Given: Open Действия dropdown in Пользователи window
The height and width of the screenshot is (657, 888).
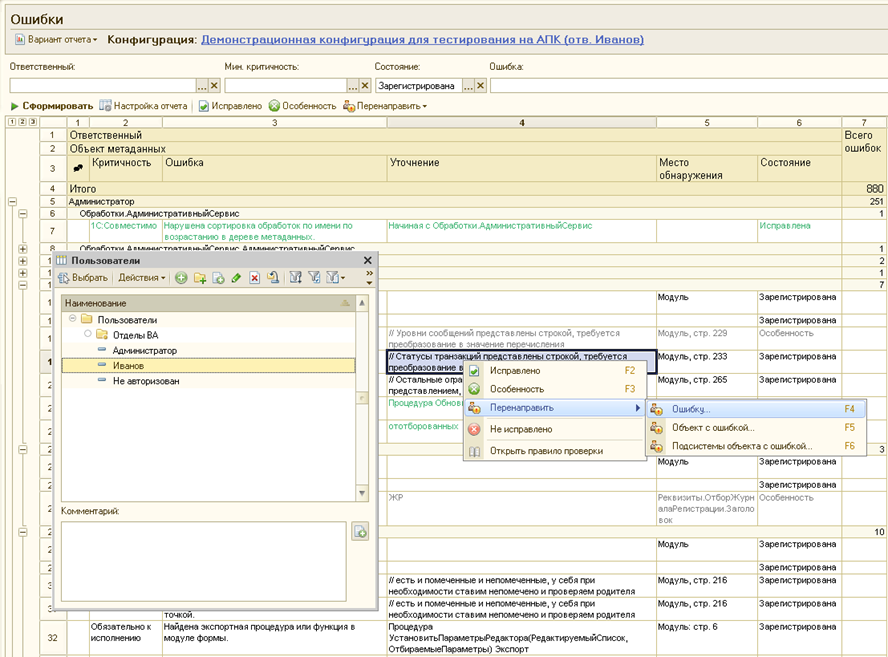Looking at the screenshot, I should [x=142, y=278].
